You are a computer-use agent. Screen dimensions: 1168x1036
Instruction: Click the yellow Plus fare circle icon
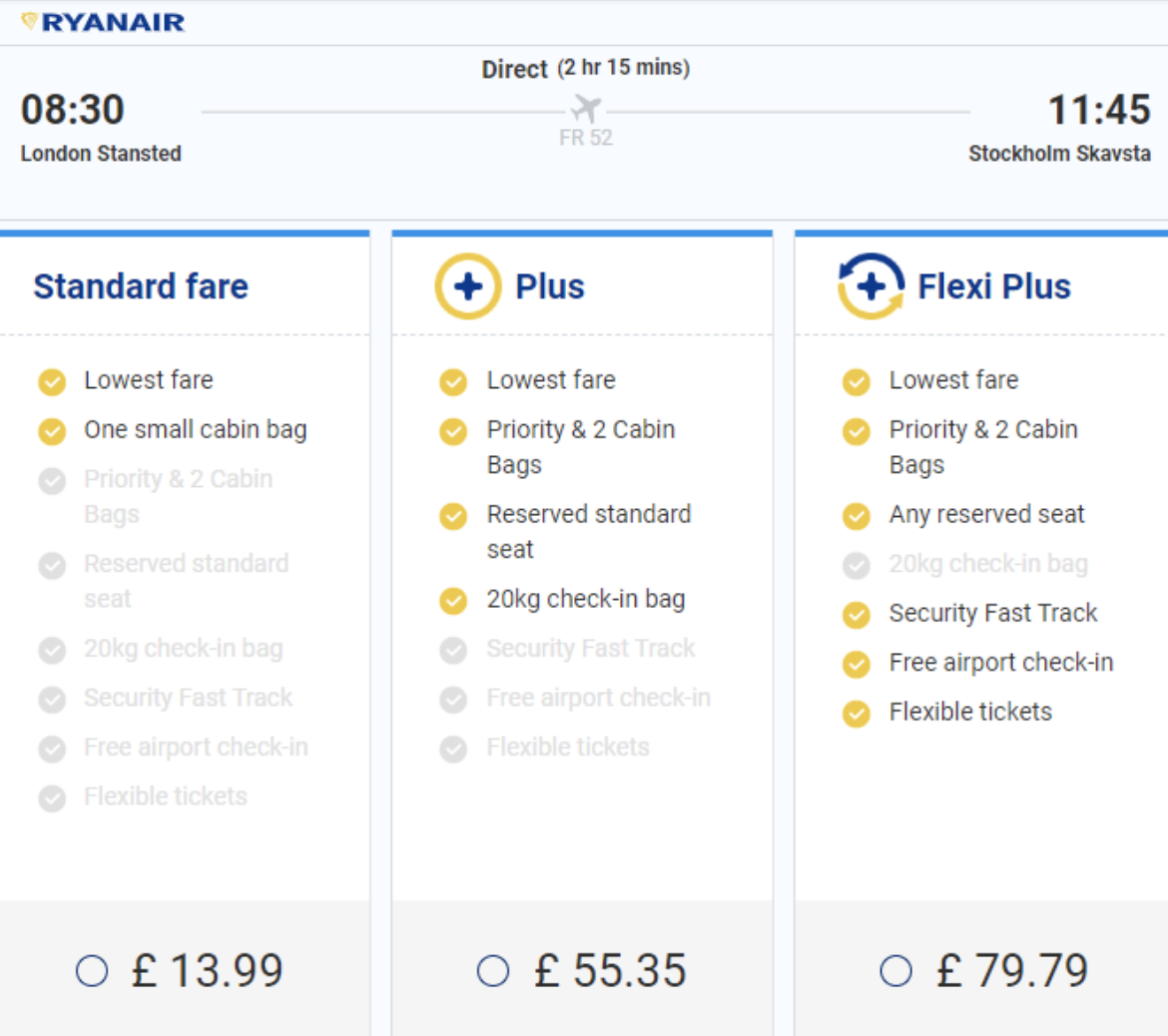click(467, 286)
